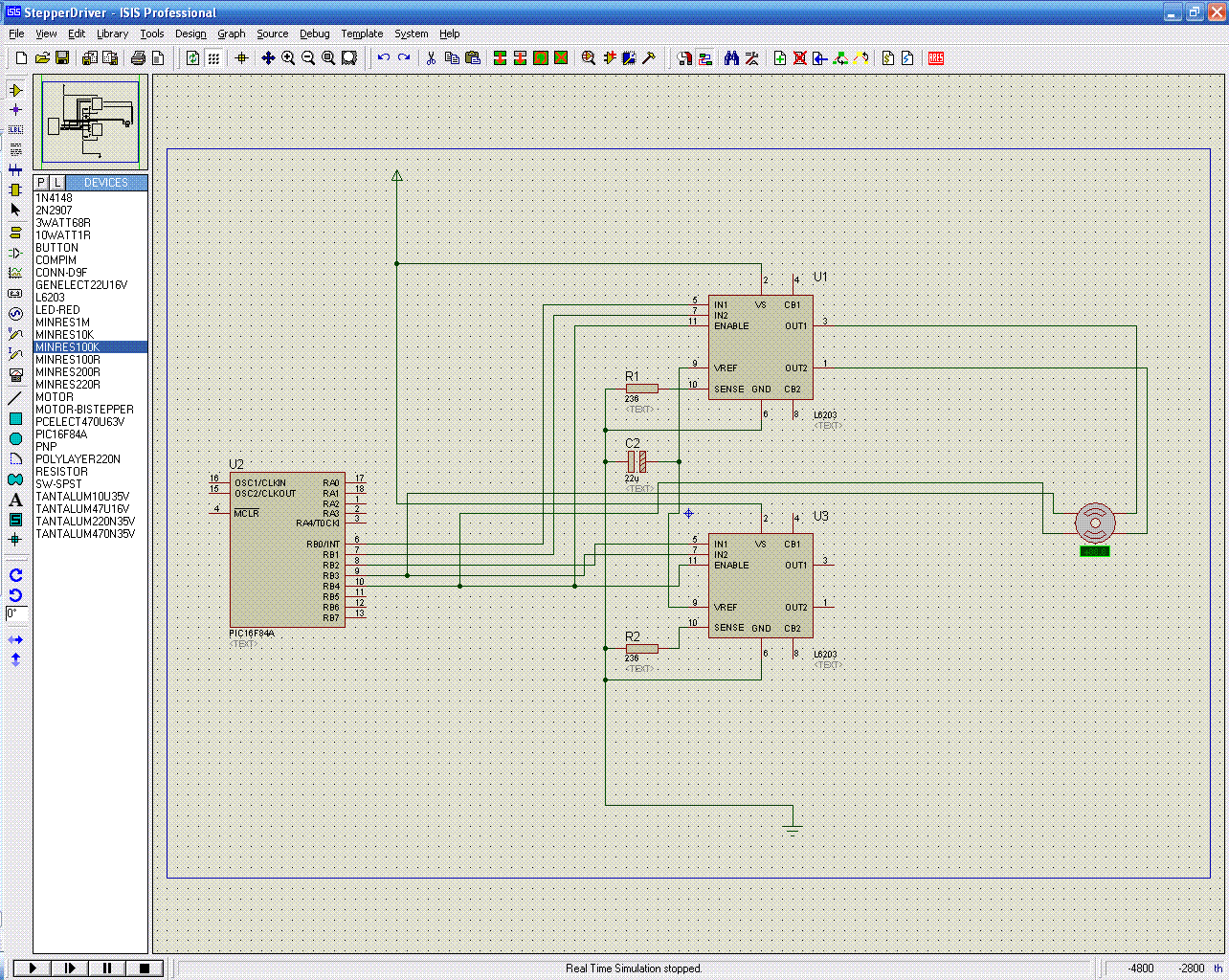Viewport: 1229px width, 980px height.
Task: Click the P pick devices button
Action: (x=41, y=182)
